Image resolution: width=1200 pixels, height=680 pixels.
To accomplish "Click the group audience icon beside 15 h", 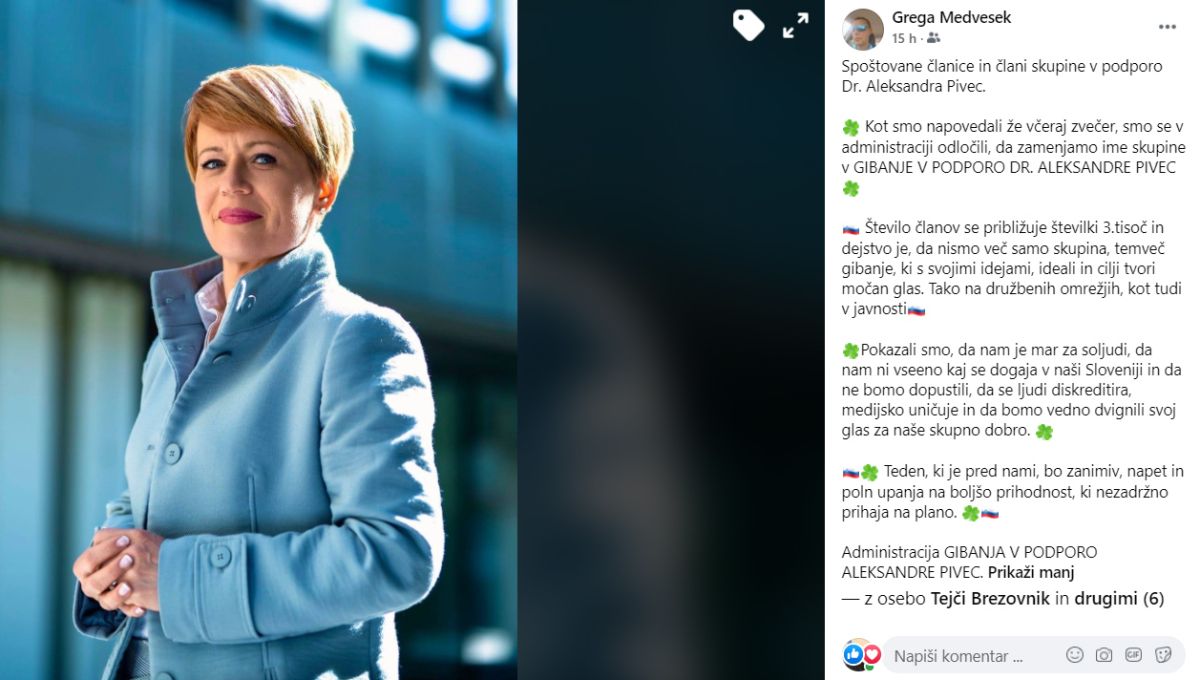I will click(x=934, y=39).
